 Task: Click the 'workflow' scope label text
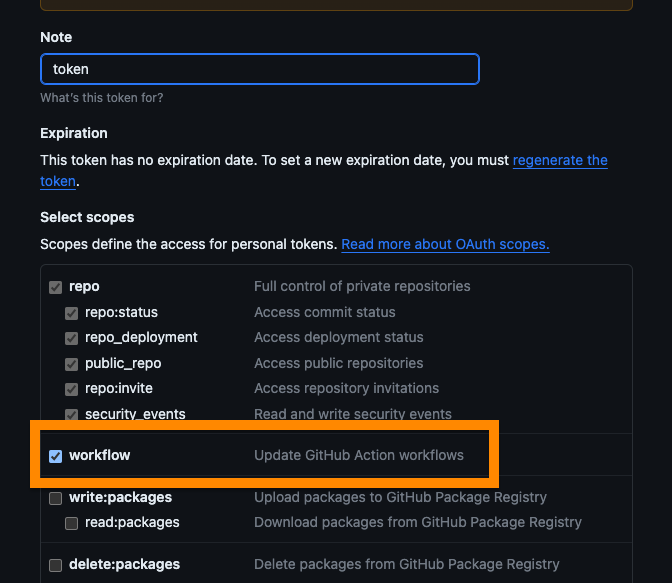99,455
